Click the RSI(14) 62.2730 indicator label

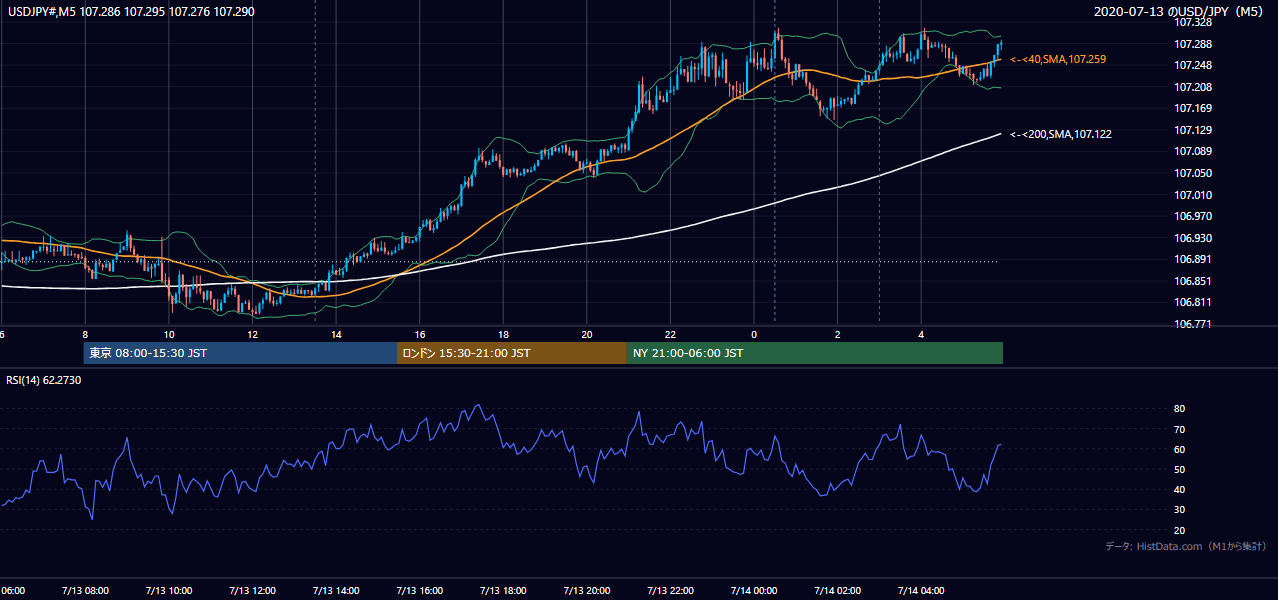coord(44,380)
